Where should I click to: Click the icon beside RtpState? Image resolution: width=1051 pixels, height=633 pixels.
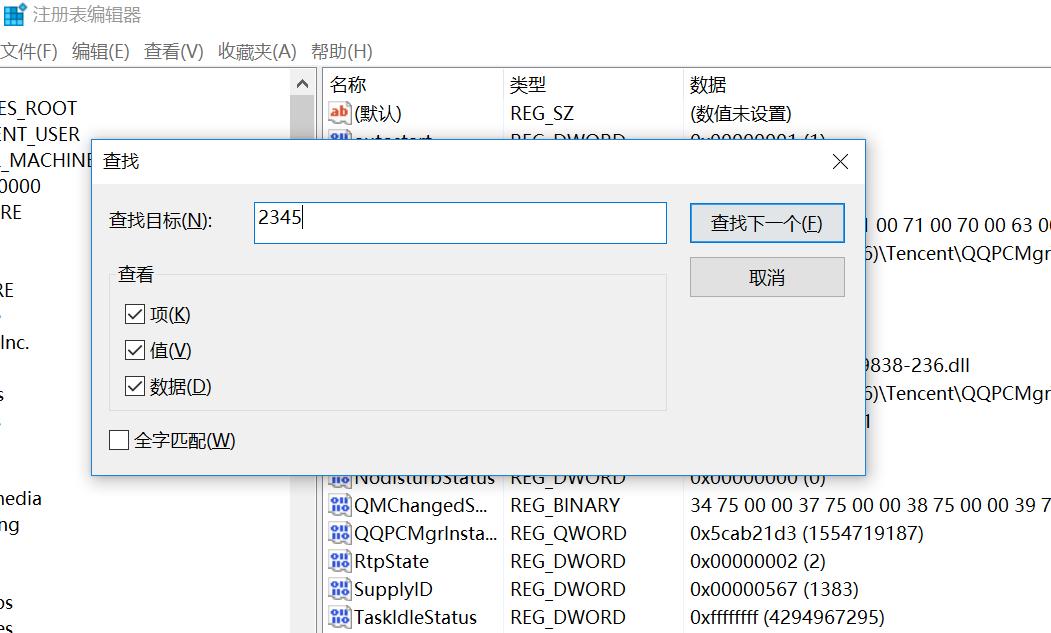338,561
